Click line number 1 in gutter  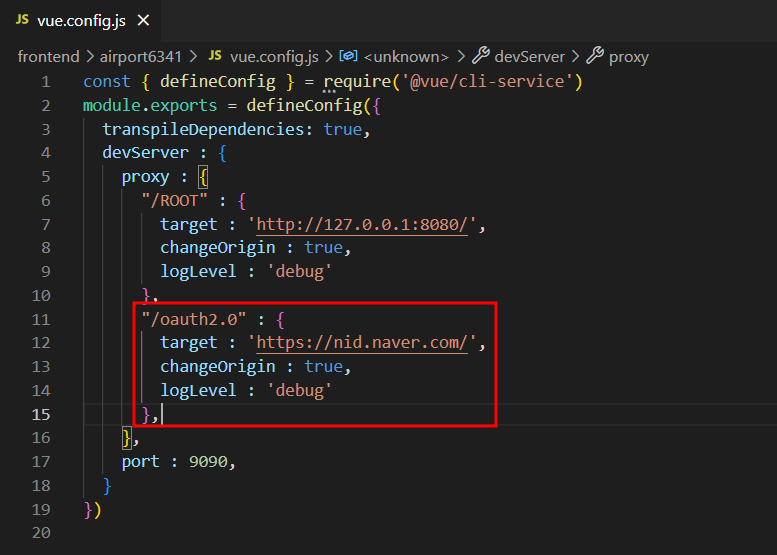coord(46,82)
